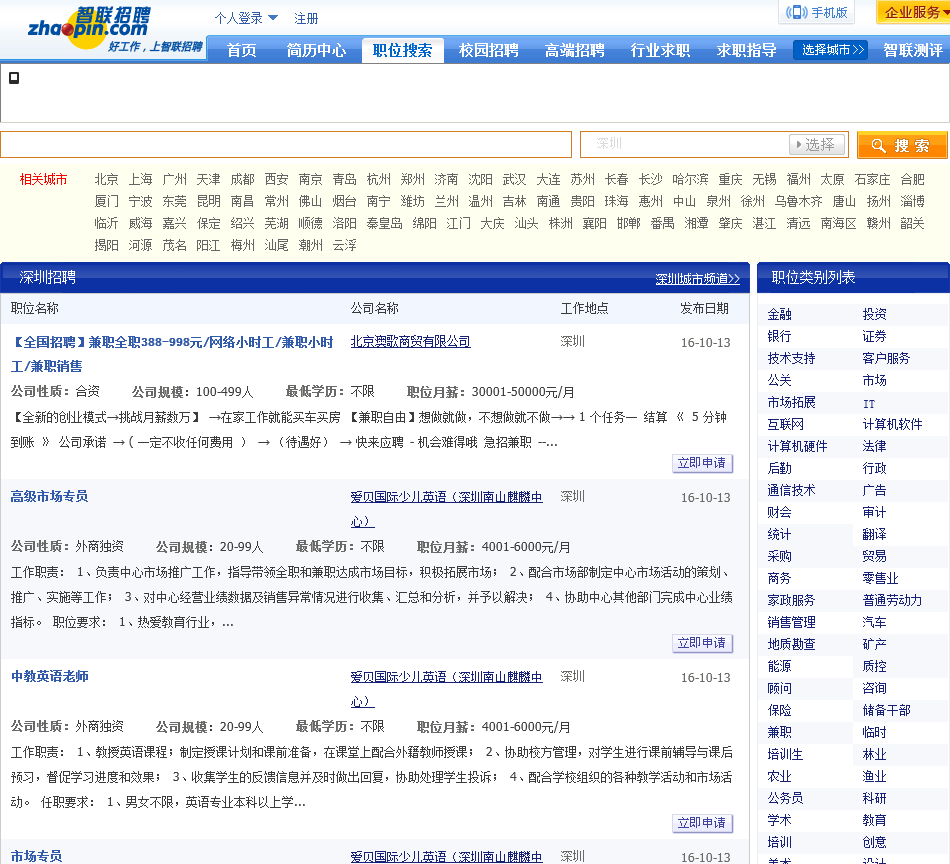Image resolution: width=950 pixels, height=864 pixels.
Task: Select the 金融 job category
Action: (x=779, y=314)
